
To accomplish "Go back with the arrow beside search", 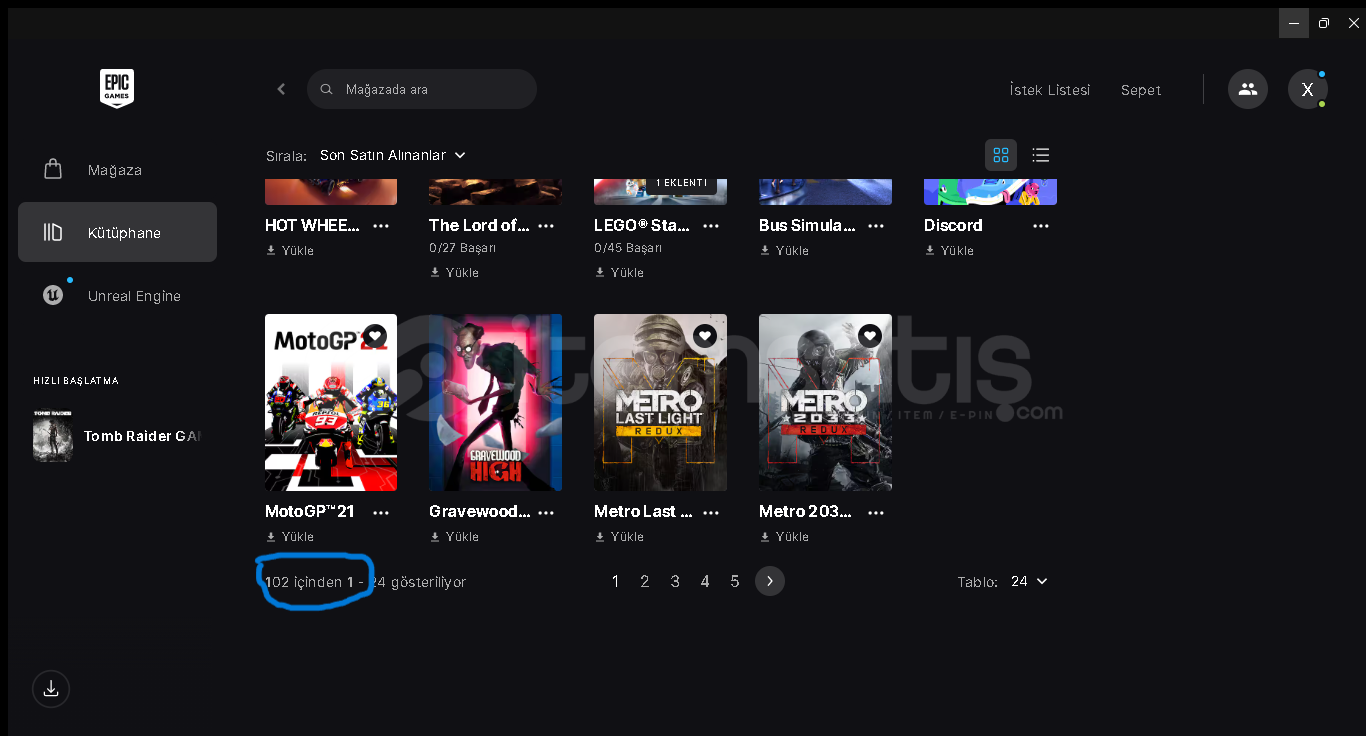I will pos(281,89).
